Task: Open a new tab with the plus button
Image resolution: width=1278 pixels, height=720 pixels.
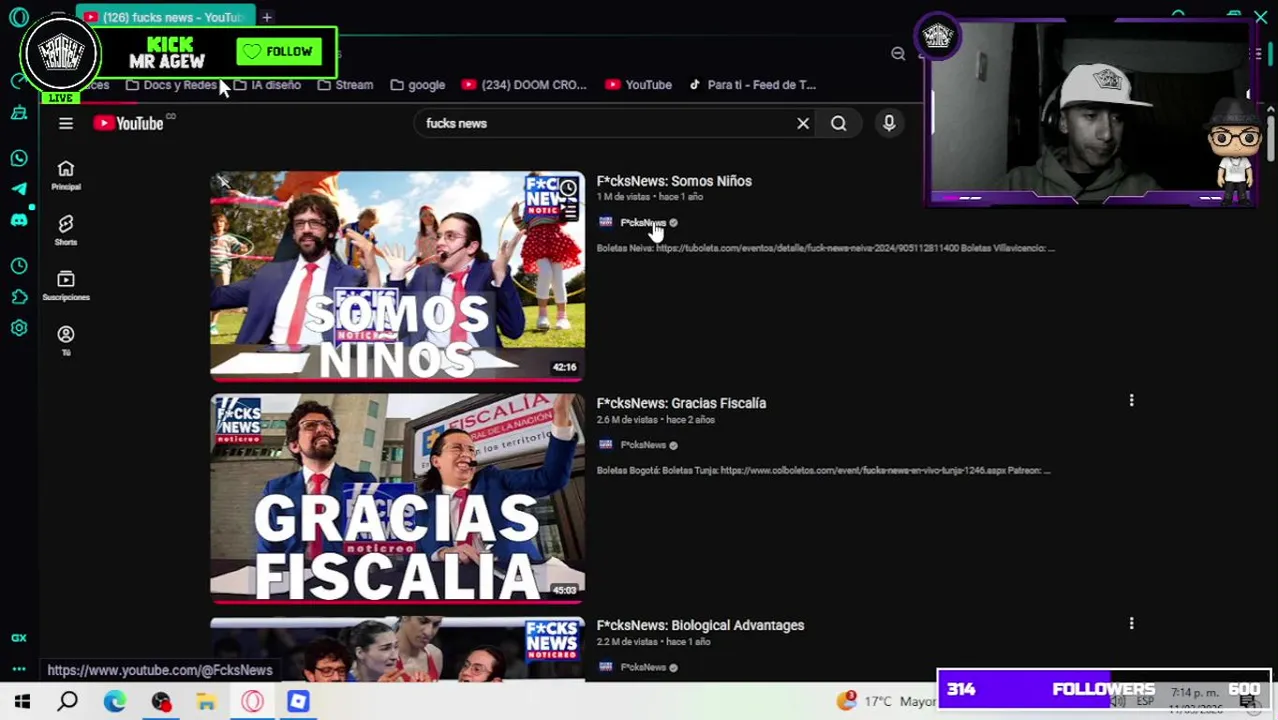Action: 267,17
